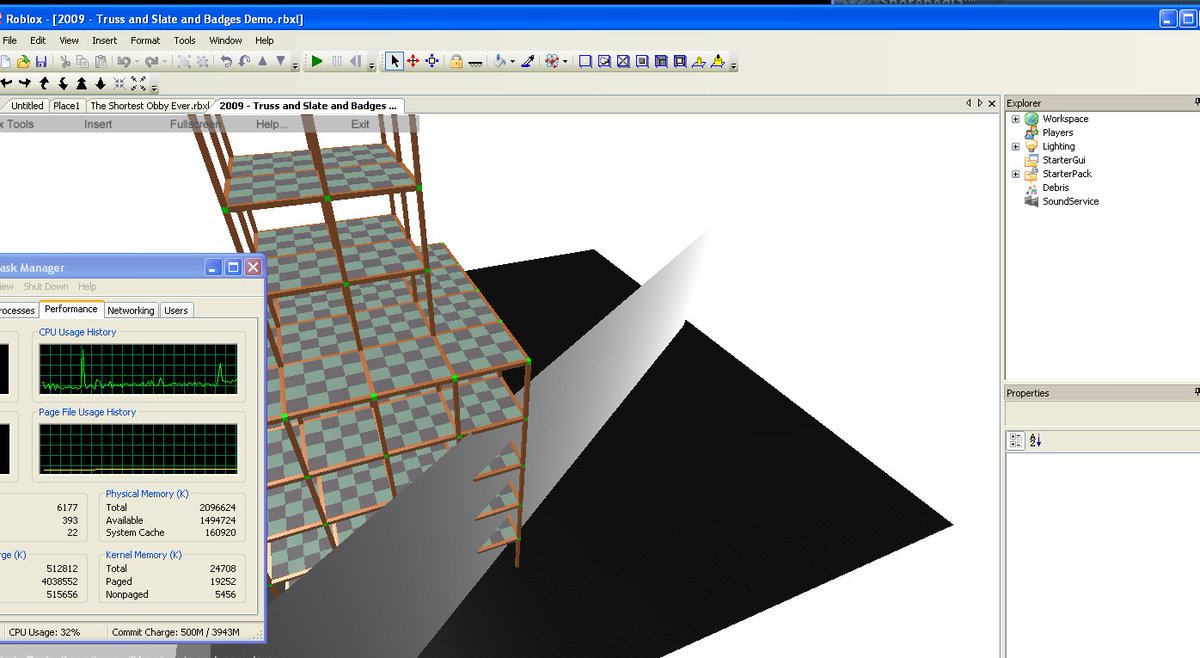Open the paint bucket color dropdown arrow
Image resolution: width=1200 pixels, height=658 pixels.
tap(513, 62)
